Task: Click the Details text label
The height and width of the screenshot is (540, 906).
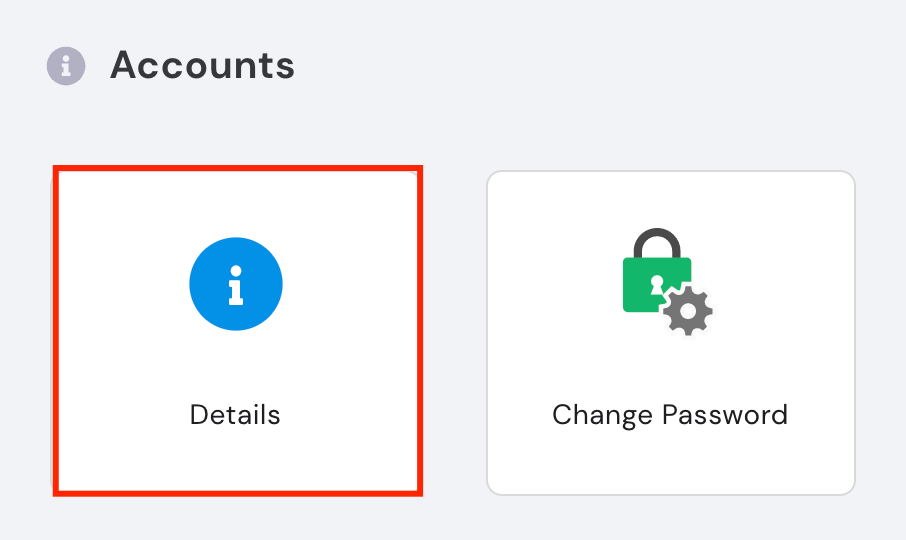Action: click(235, 415)
